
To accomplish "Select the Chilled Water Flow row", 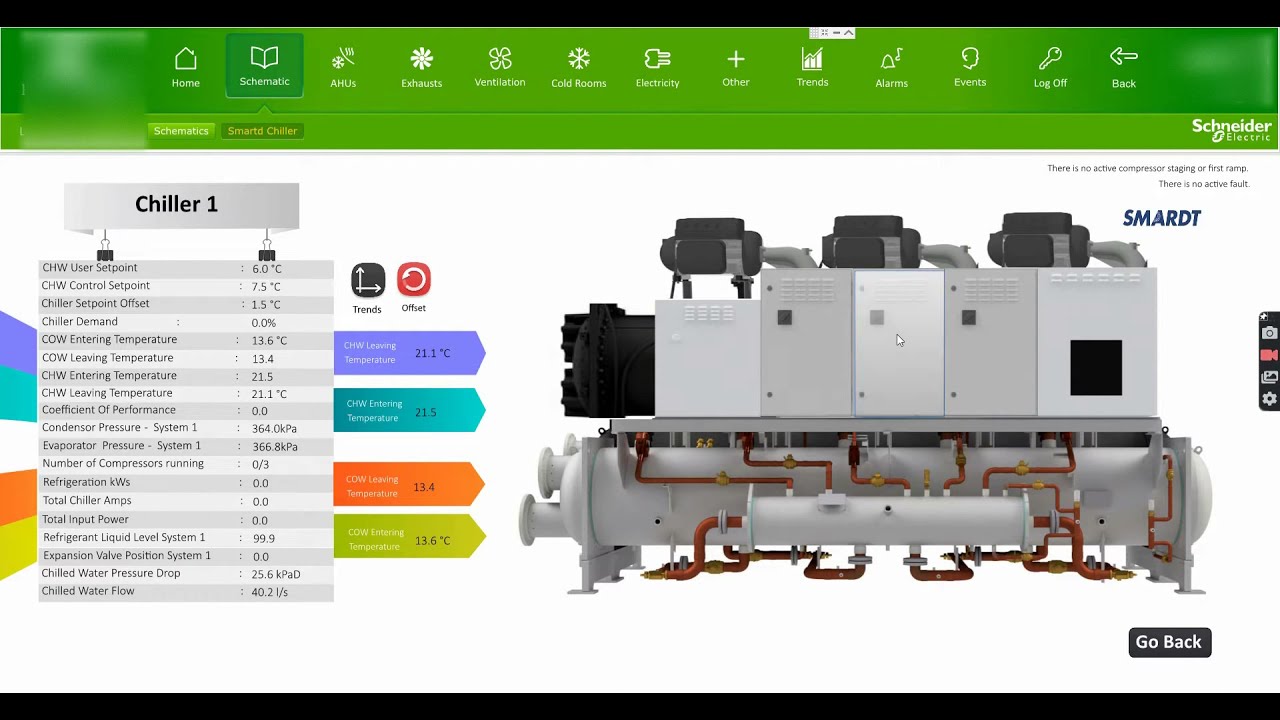I will click(186, 592).
